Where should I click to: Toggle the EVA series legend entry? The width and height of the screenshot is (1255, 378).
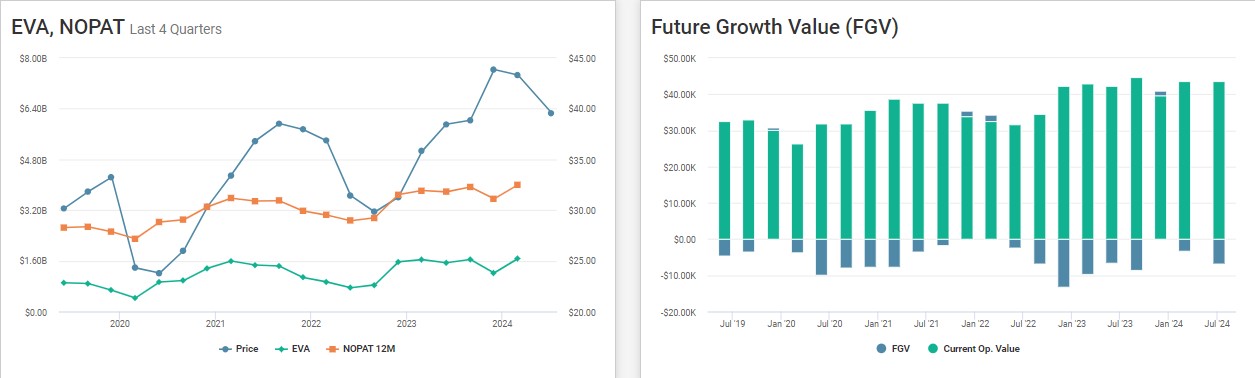click(293, 348)
